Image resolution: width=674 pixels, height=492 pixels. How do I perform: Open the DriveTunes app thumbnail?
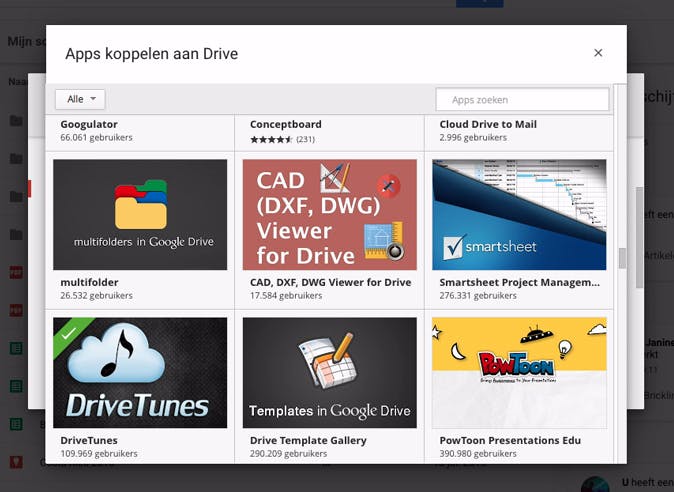[140, 373]
